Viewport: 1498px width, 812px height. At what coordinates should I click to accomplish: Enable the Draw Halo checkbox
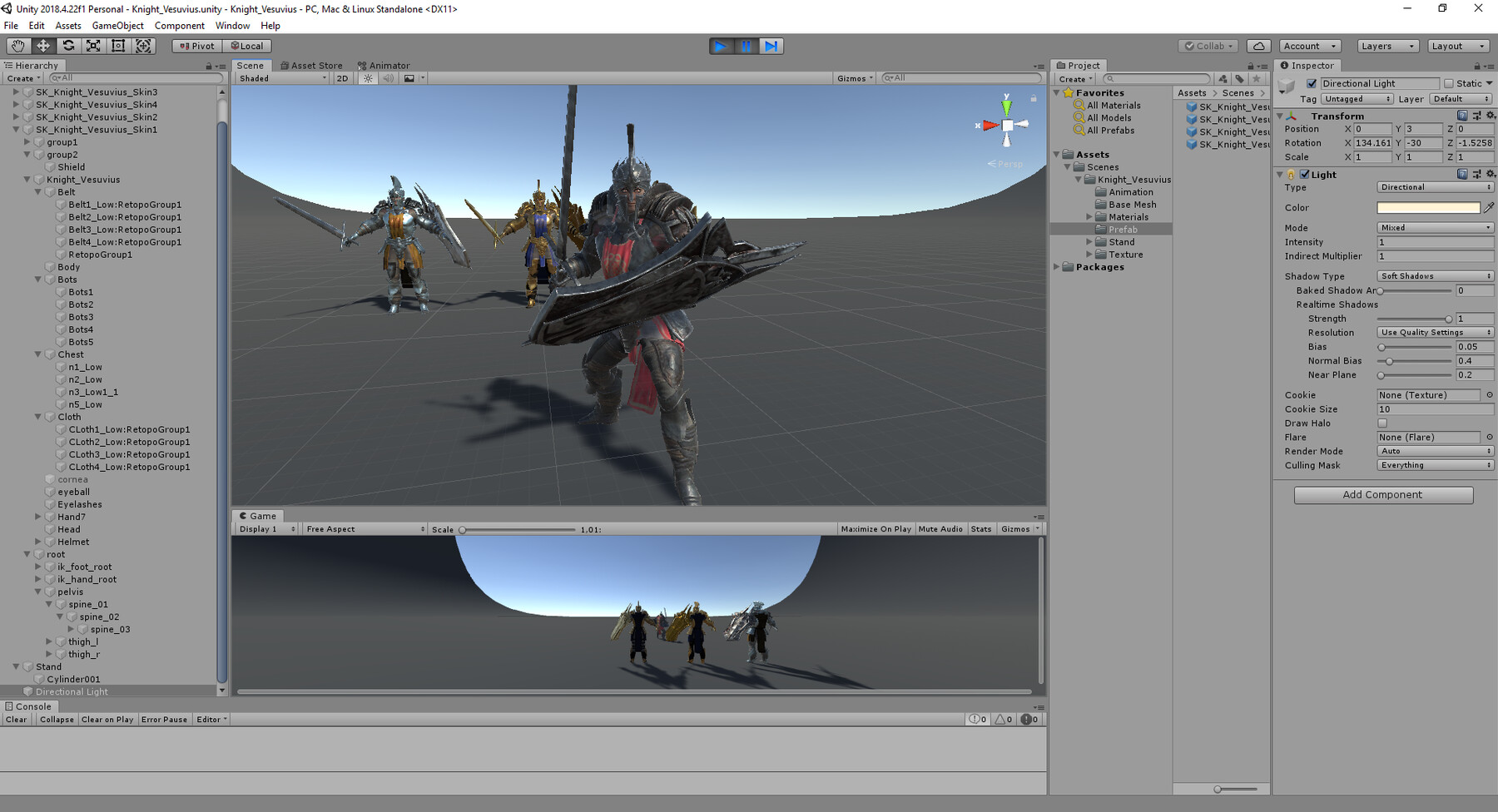click(x=1382, y=423)
